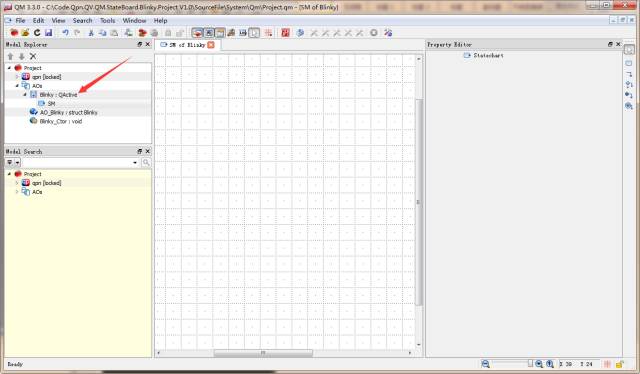Close the Model Search panel

coord(148,151)
